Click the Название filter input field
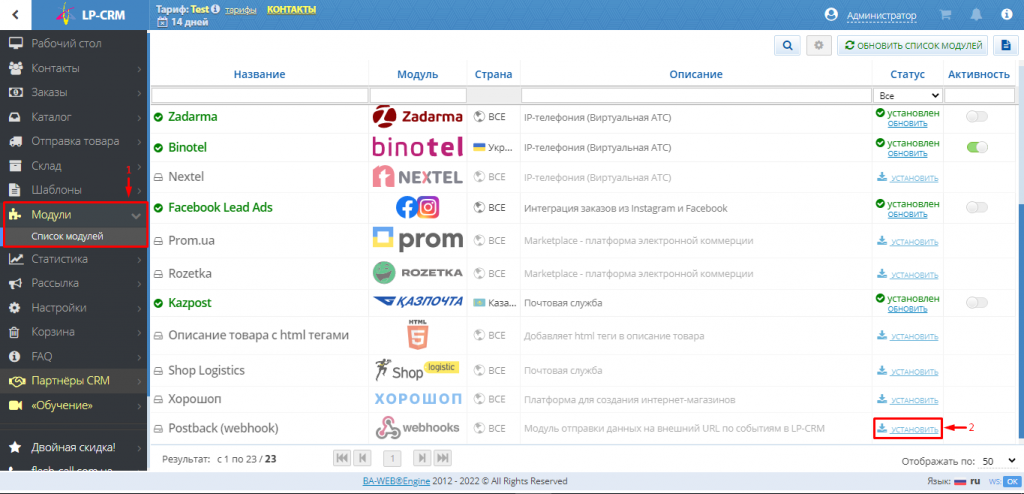The height and width of the screenshot is (494, 1024). click(x=260, y=95)
